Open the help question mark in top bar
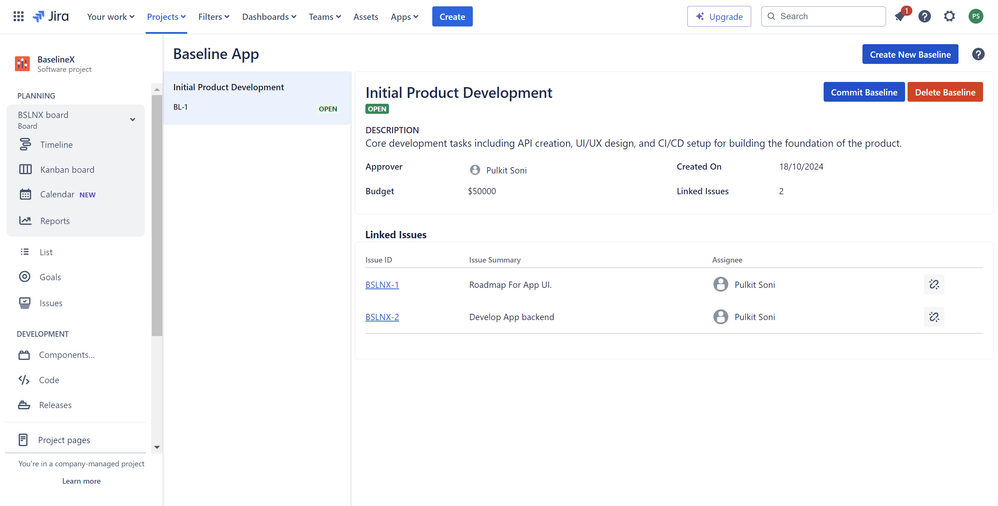 (925, 17)
